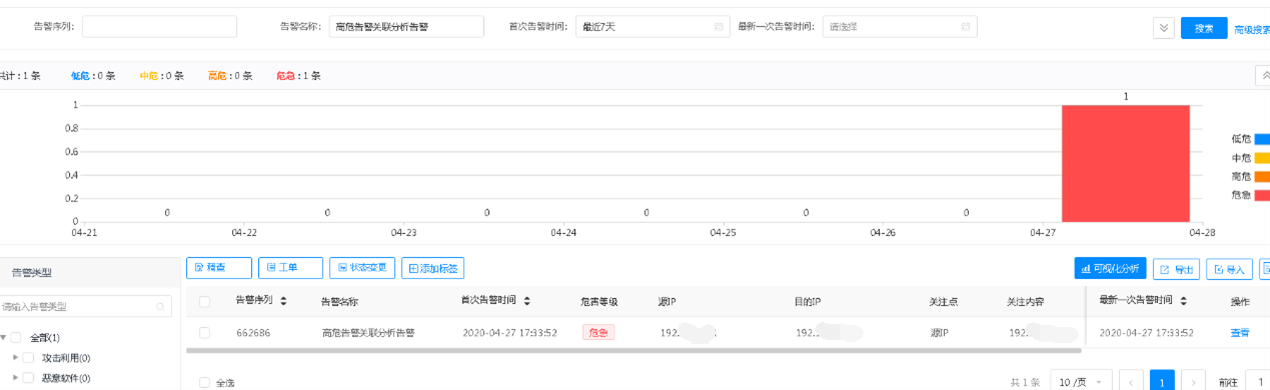1270x390 pixels.
Task: Open the 10/页 page size dropdown
Action: click(1081, 382)
